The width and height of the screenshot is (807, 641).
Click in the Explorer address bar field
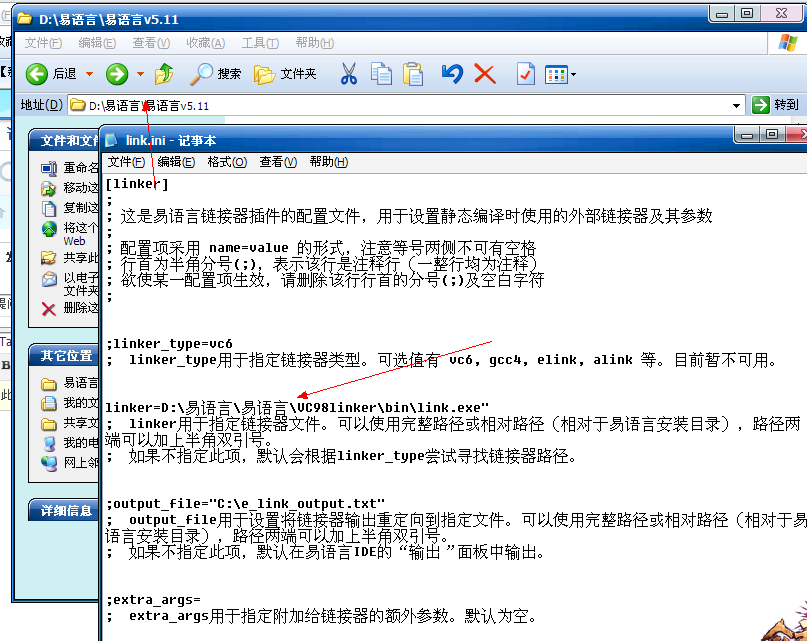[400, 105]
